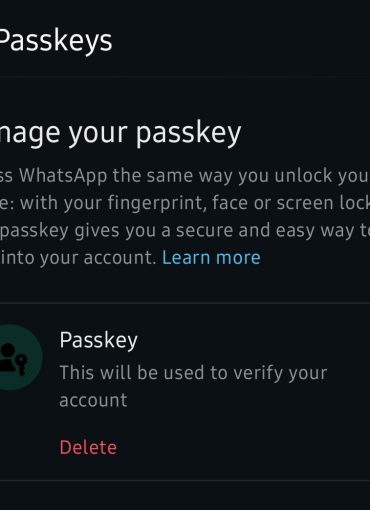Click the 'fingerprint, face or screen lock' line
This screenshot has width=370, height=510.
click(x=185, y=203)
